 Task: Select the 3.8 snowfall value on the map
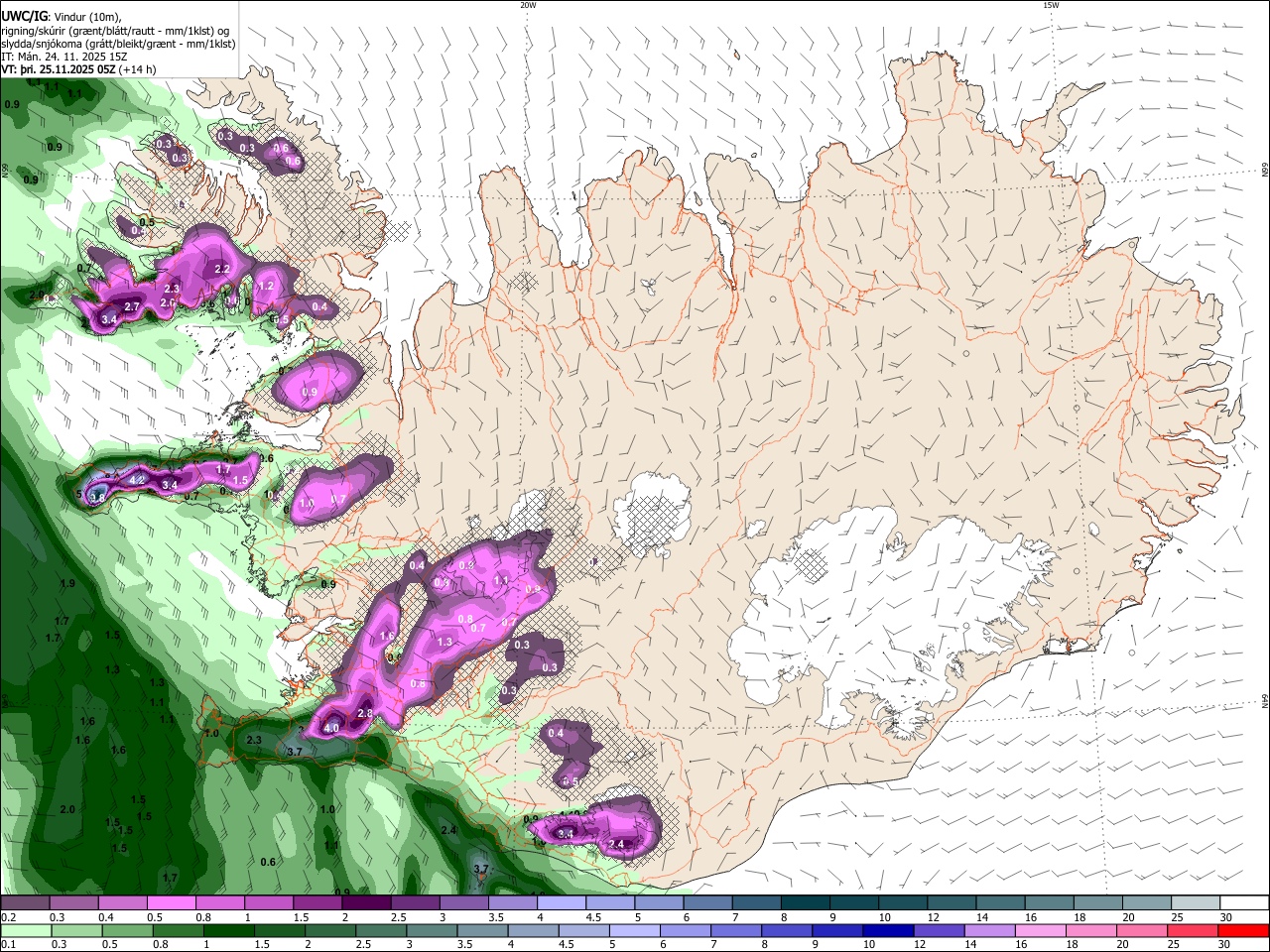[97, 497]
